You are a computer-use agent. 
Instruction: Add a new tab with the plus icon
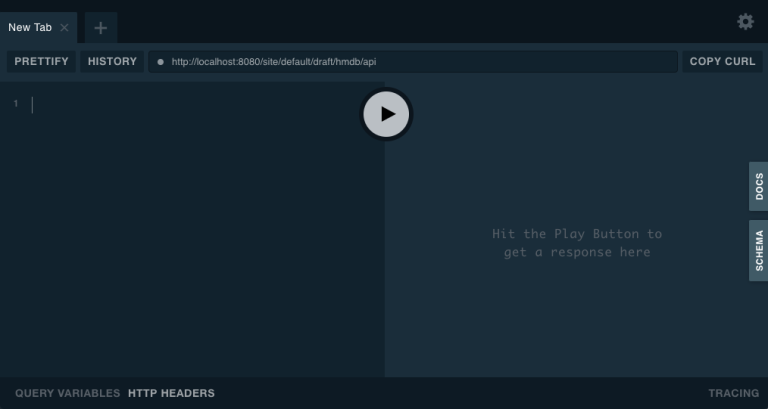coord(100,28)
